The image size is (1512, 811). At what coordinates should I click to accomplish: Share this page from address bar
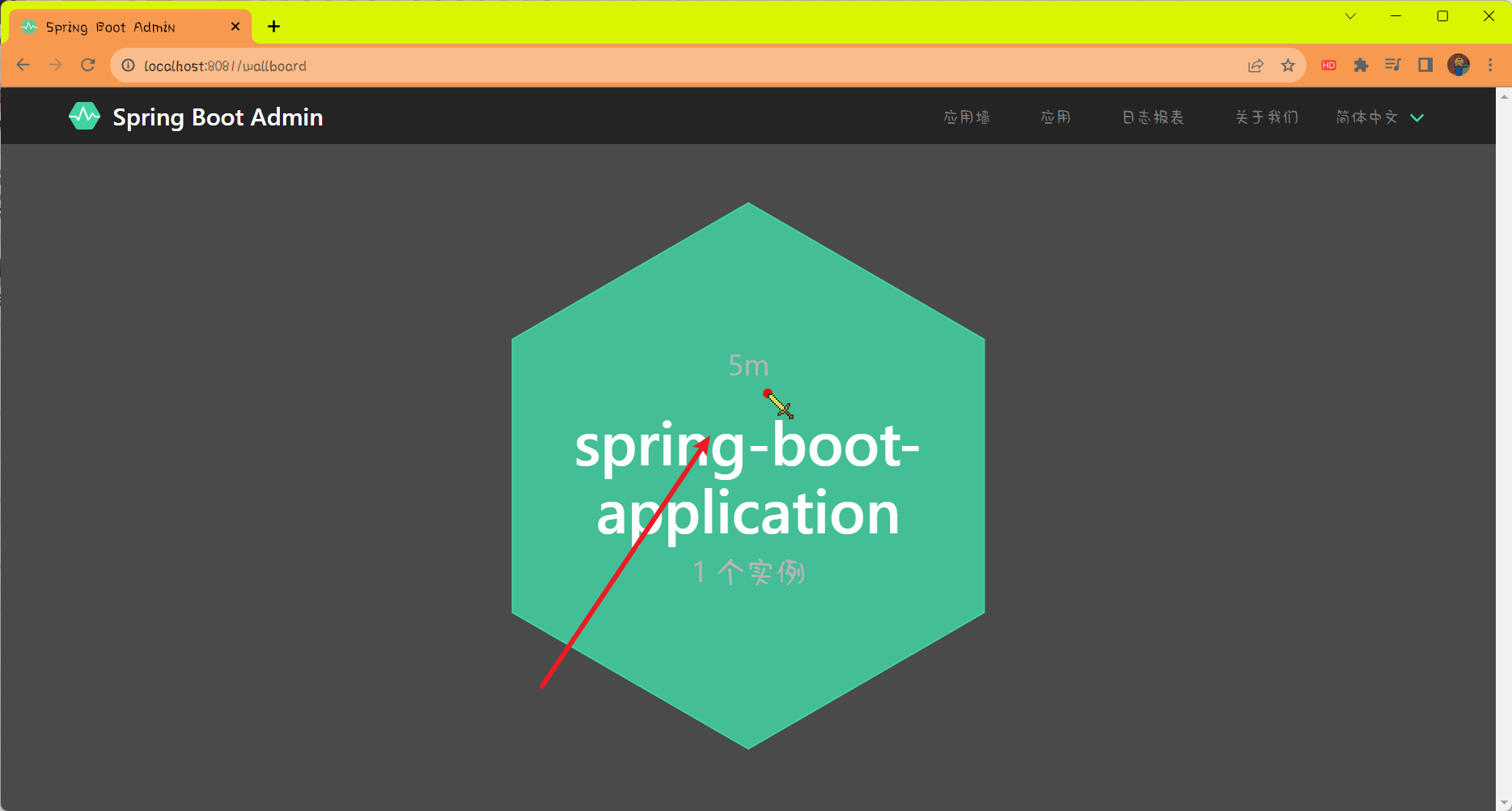click(1256, 66)
